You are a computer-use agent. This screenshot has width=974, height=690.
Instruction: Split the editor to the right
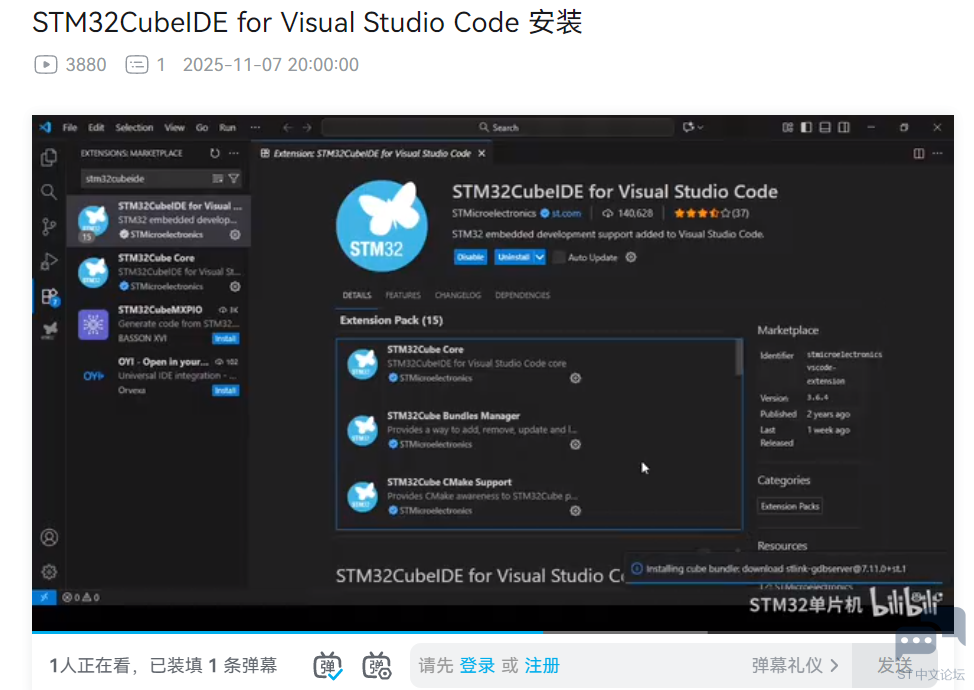918,153
